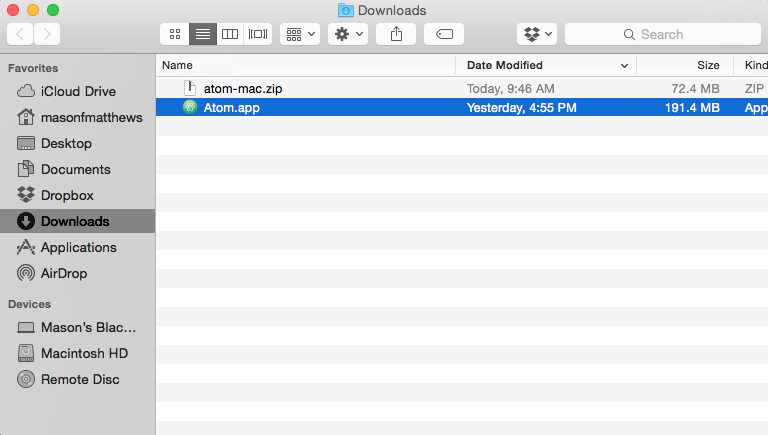768x435 pixels.
Task: Sort files by Date Modified column
Action: [x=505, y=65]
